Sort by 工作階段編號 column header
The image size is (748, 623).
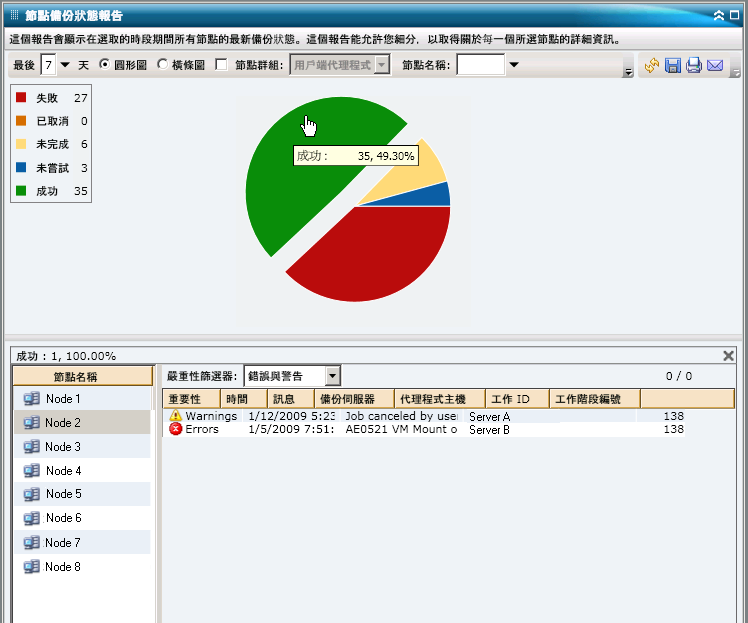[x=595, y=399]
